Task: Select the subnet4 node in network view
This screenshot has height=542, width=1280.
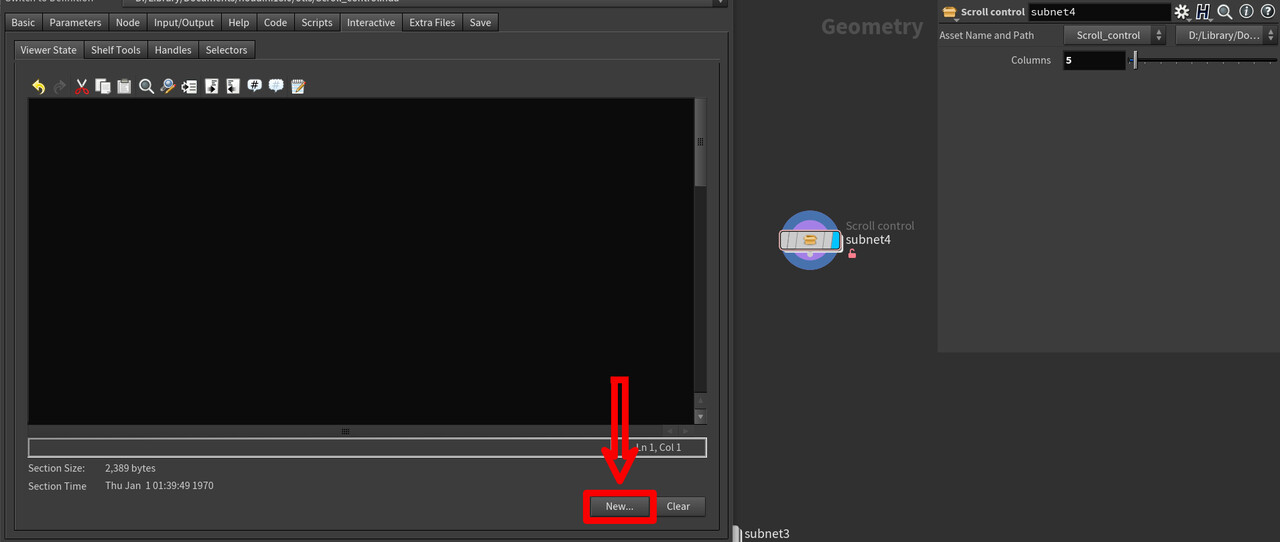Action: [x=810, y=240]
